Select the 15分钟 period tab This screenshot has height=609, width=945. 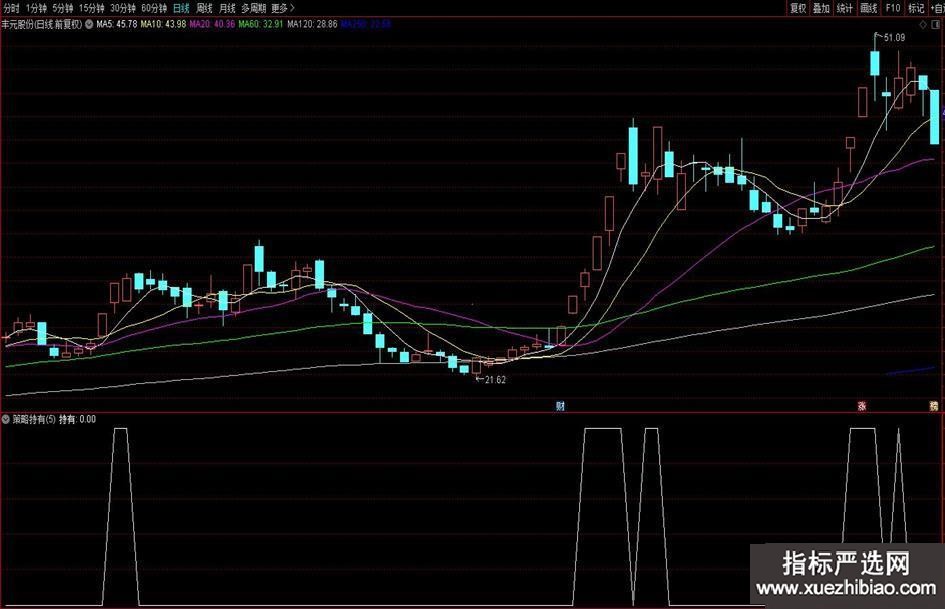(x=92, y=8)
